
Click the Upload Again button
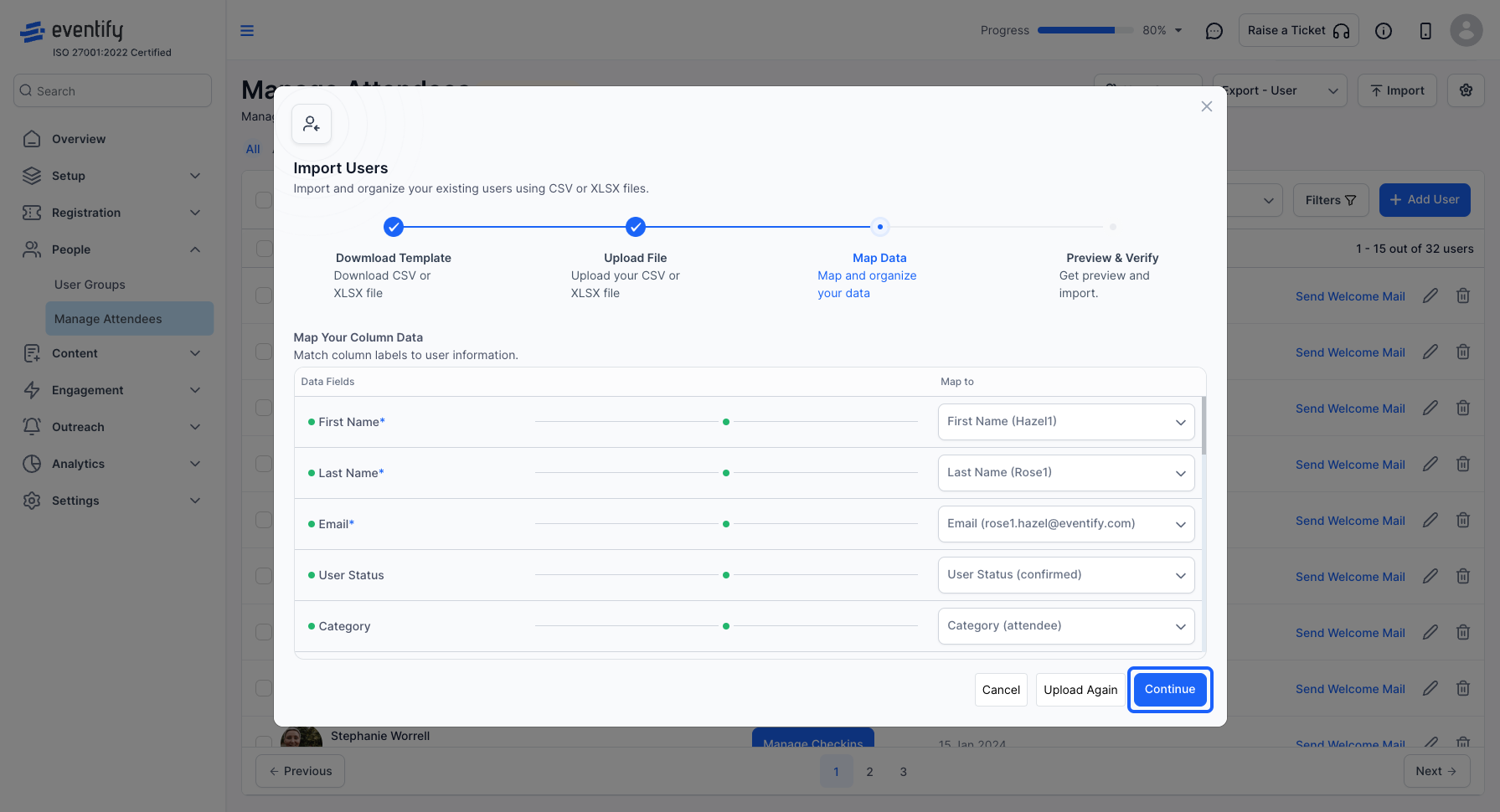point(1080,690)
